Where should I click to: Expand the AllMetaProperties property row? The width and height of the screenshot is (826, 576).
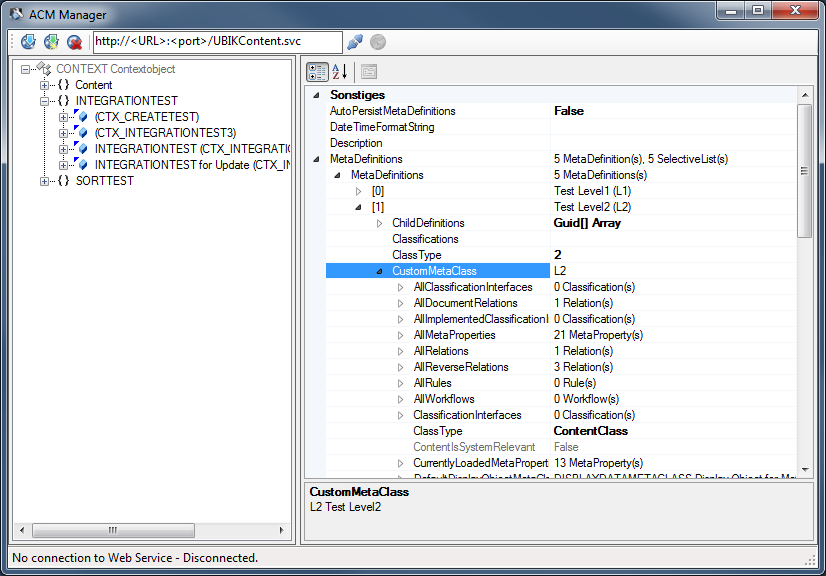400,335
